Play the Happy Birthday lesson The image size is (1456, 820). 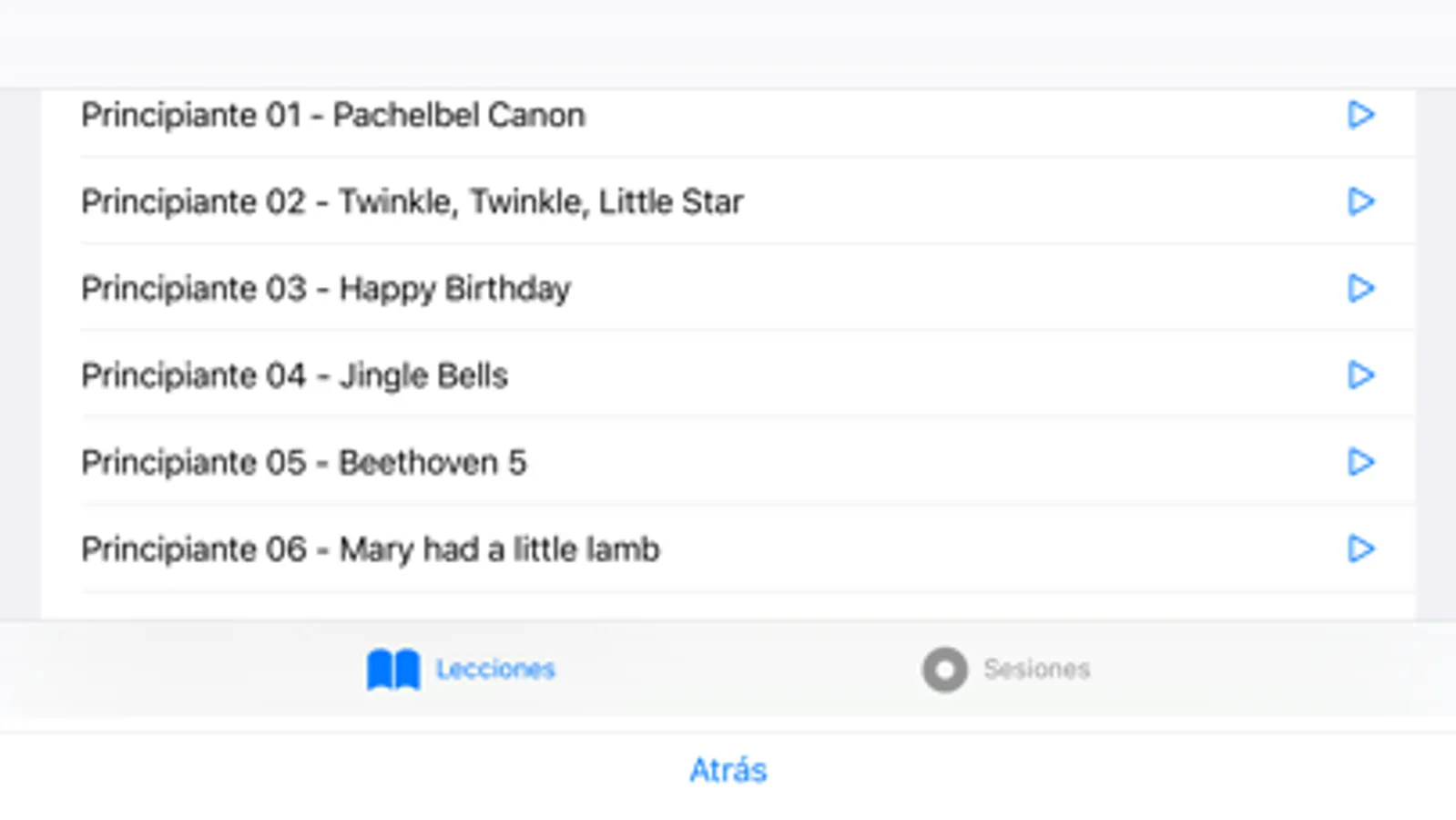(1360, 288)
